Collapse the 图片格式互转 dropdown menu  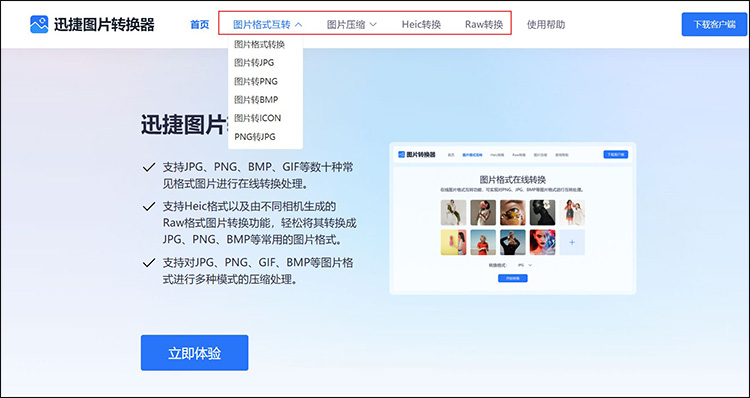(x=268, y=24)
